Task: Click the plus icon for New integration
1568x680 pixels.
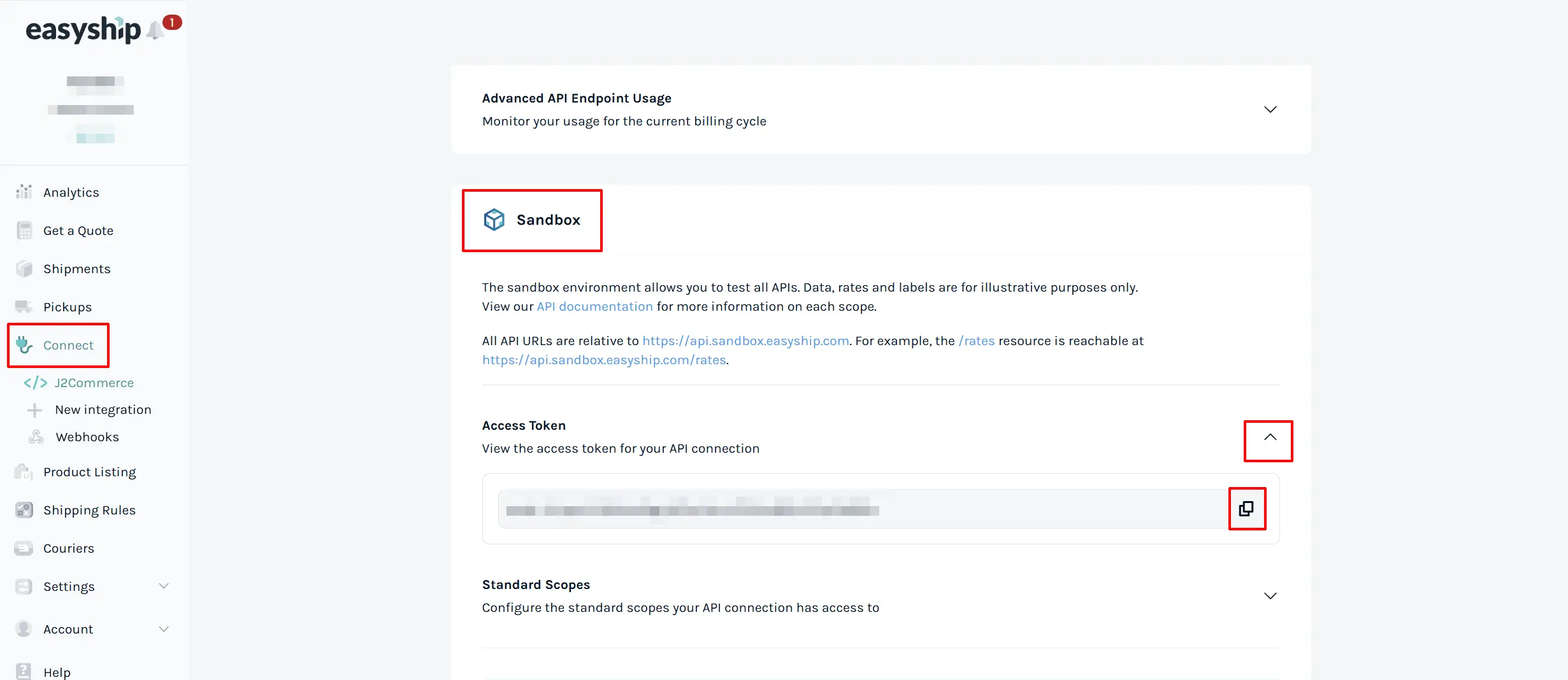Action: click(34, 410)
